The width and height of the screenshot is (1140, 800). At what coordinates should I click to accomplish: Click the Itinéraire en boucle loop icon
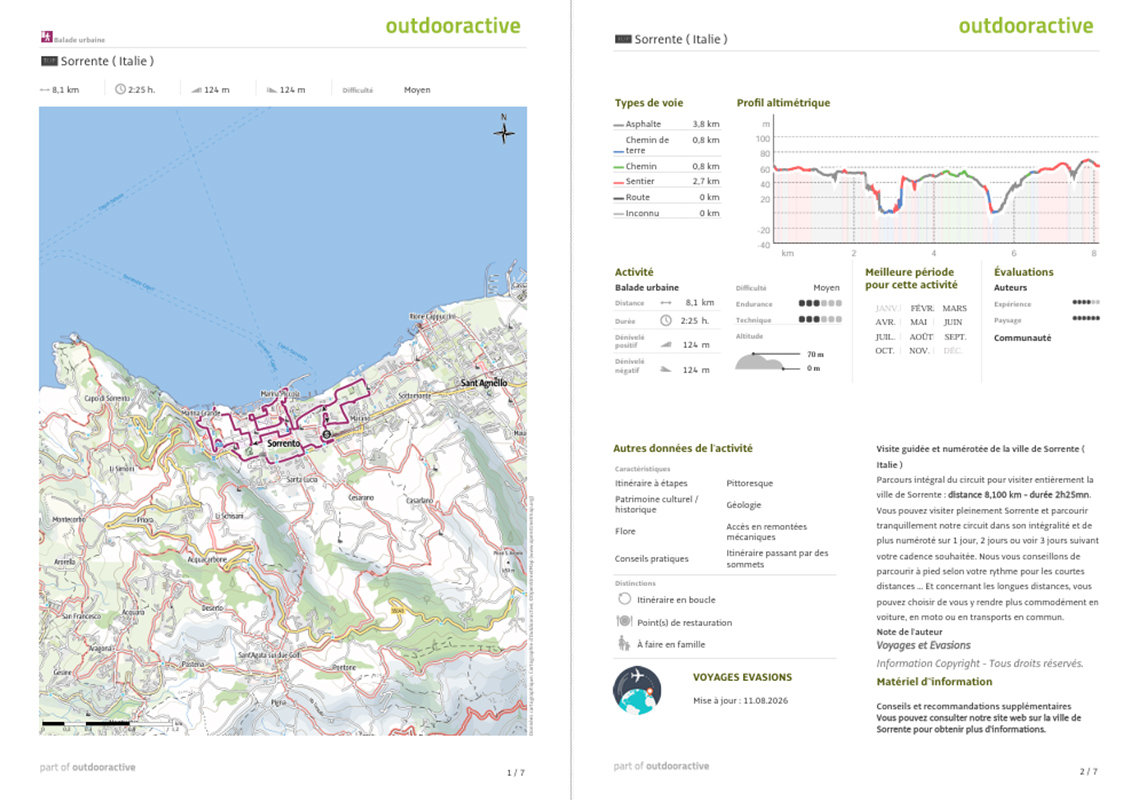pyautogui.click(x=624, y=599)
